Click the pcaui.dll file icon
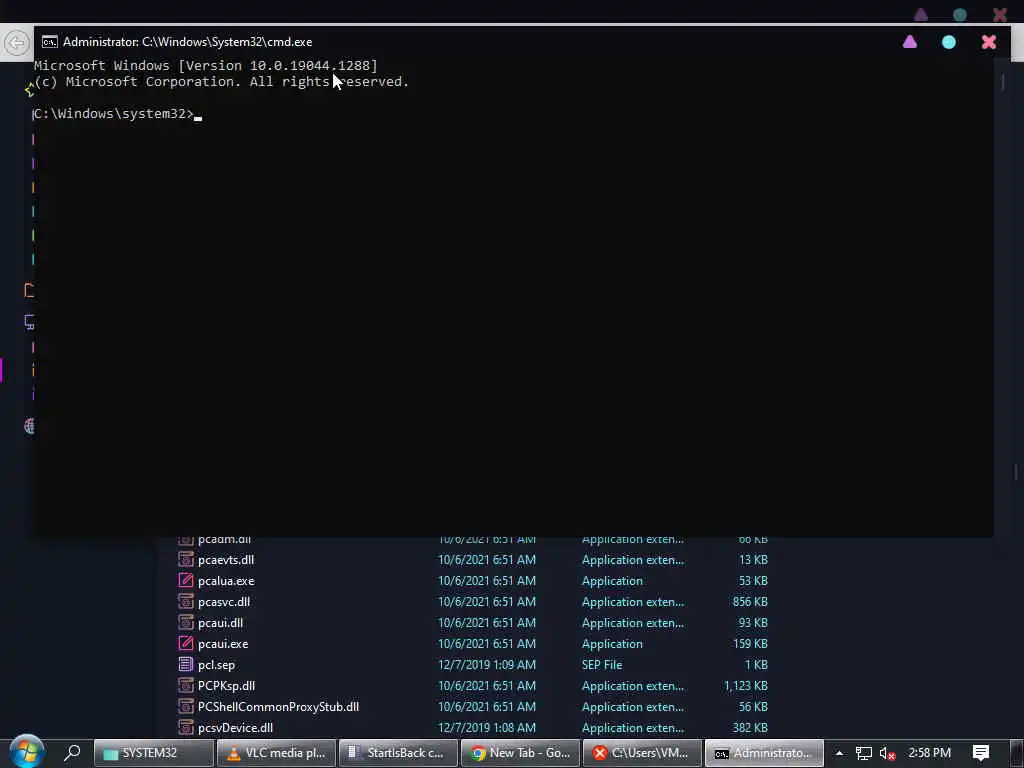The width and height of the screenshot is (1024, 768). 186,622
